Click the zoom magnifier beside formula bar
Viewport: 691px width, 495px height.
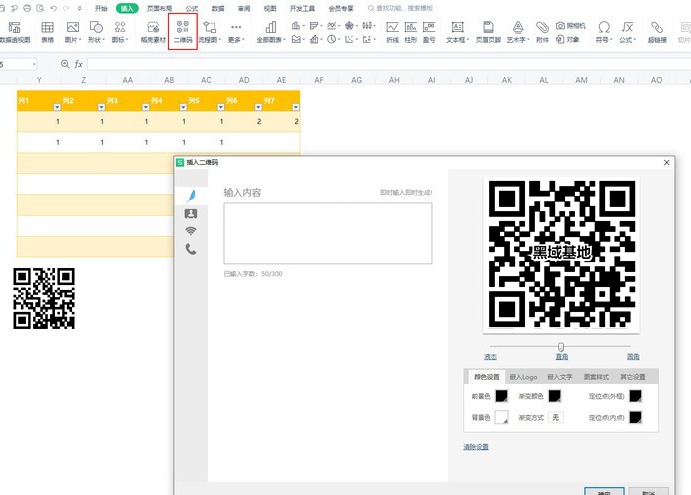65,64
